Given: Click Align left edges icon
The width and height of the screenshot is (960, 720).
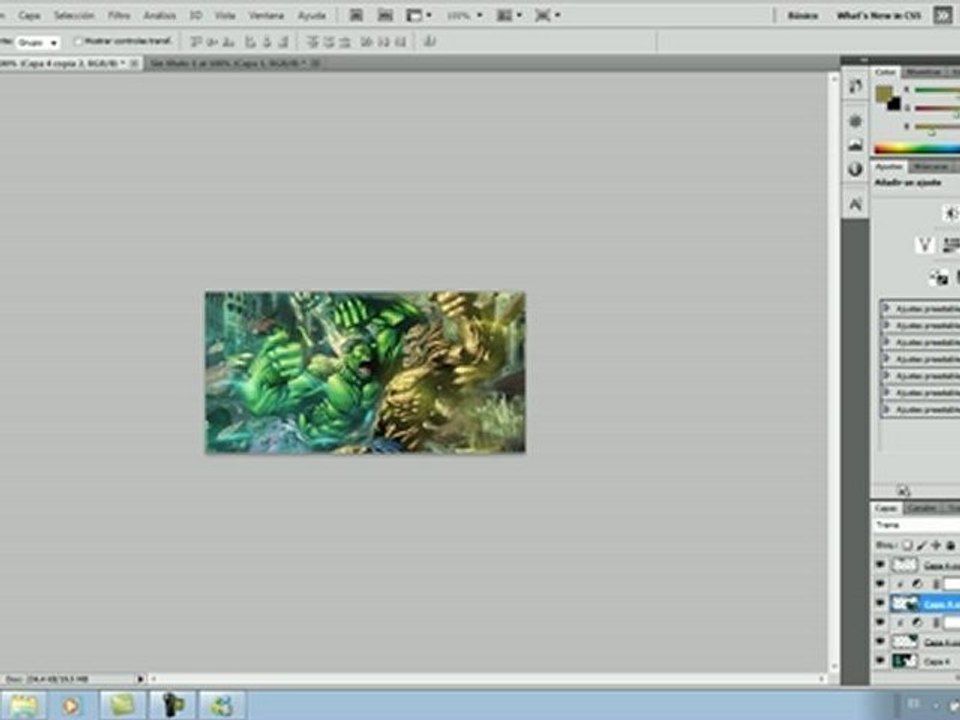Looking at the screenshot, I should point(250,42).
